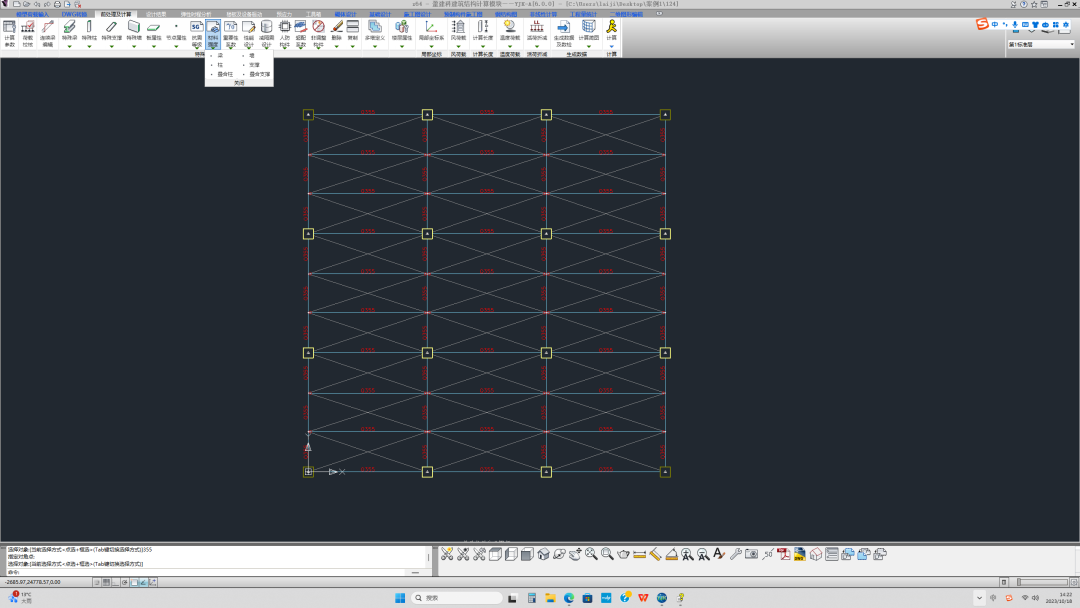The height and width of the screenshot is (608, 1080).
Task: Open the 温度荷载 temperature load tool
Action: click(510, 31)
